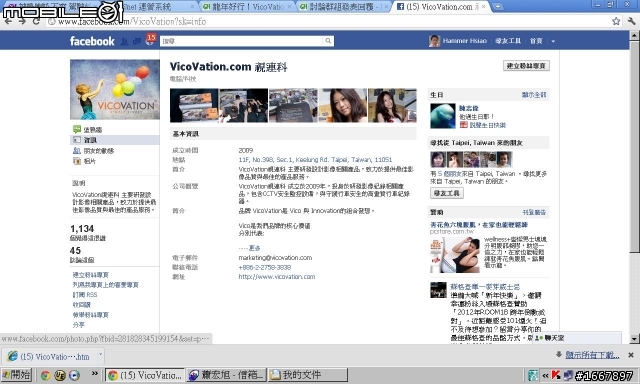Open birthday friend's dolphin avatar
Viewport: 640px width, 384px height.
tap(442, 116)
